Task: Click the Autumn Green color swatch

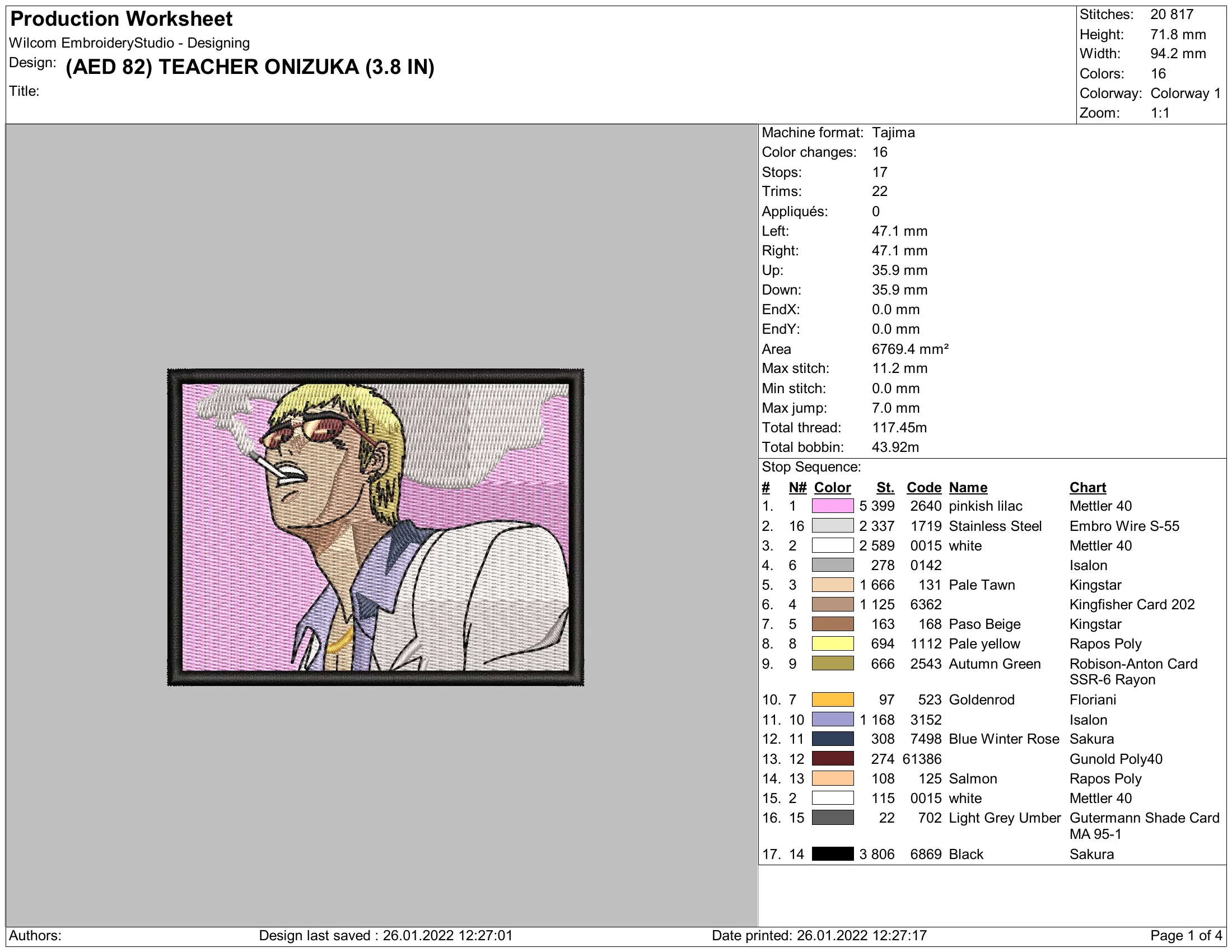Action: 833,663
